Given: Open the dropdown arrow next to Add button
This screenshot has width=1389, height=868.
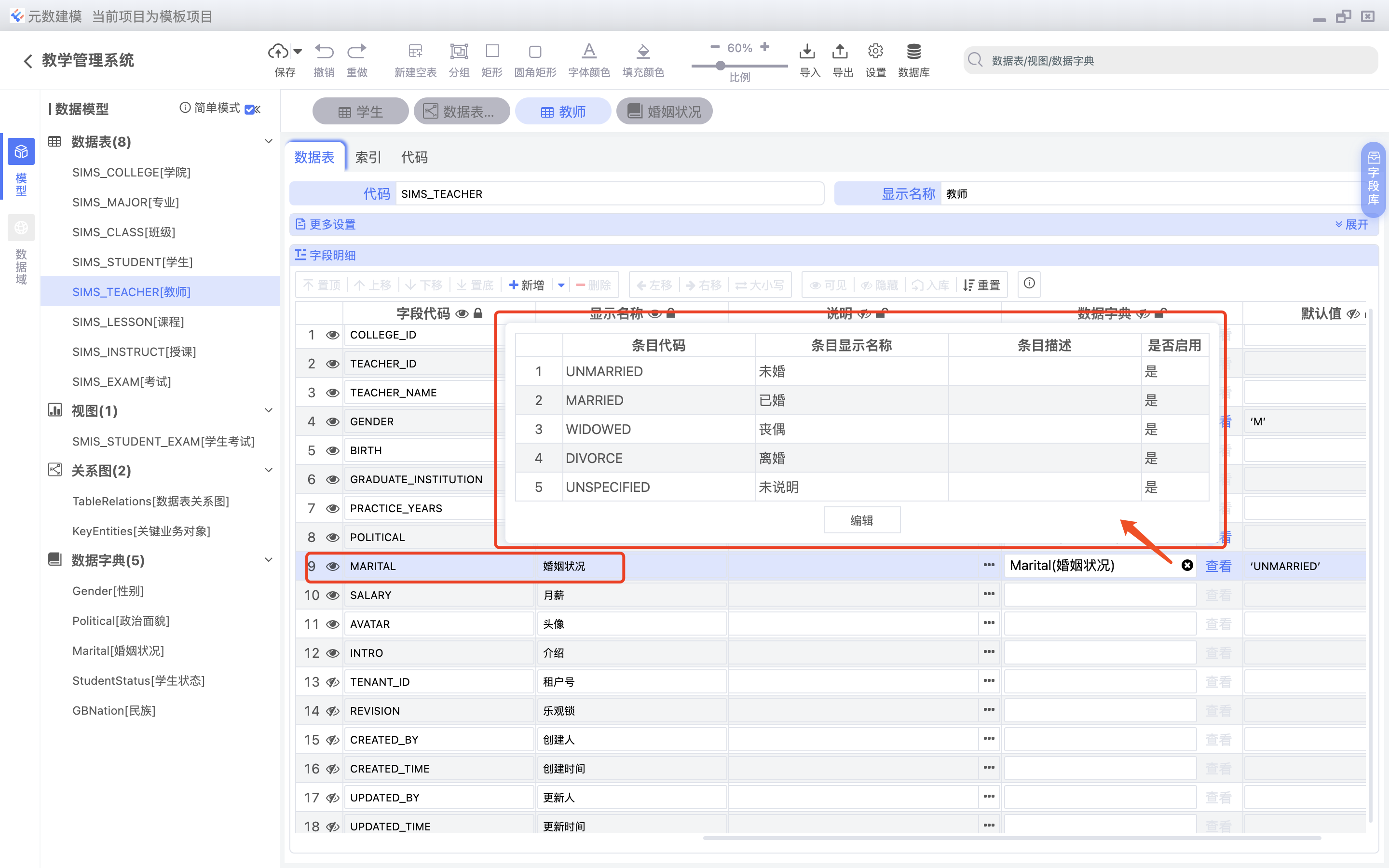Looking at the screenshot, I should pyautogui.click(x=561, y=285).
